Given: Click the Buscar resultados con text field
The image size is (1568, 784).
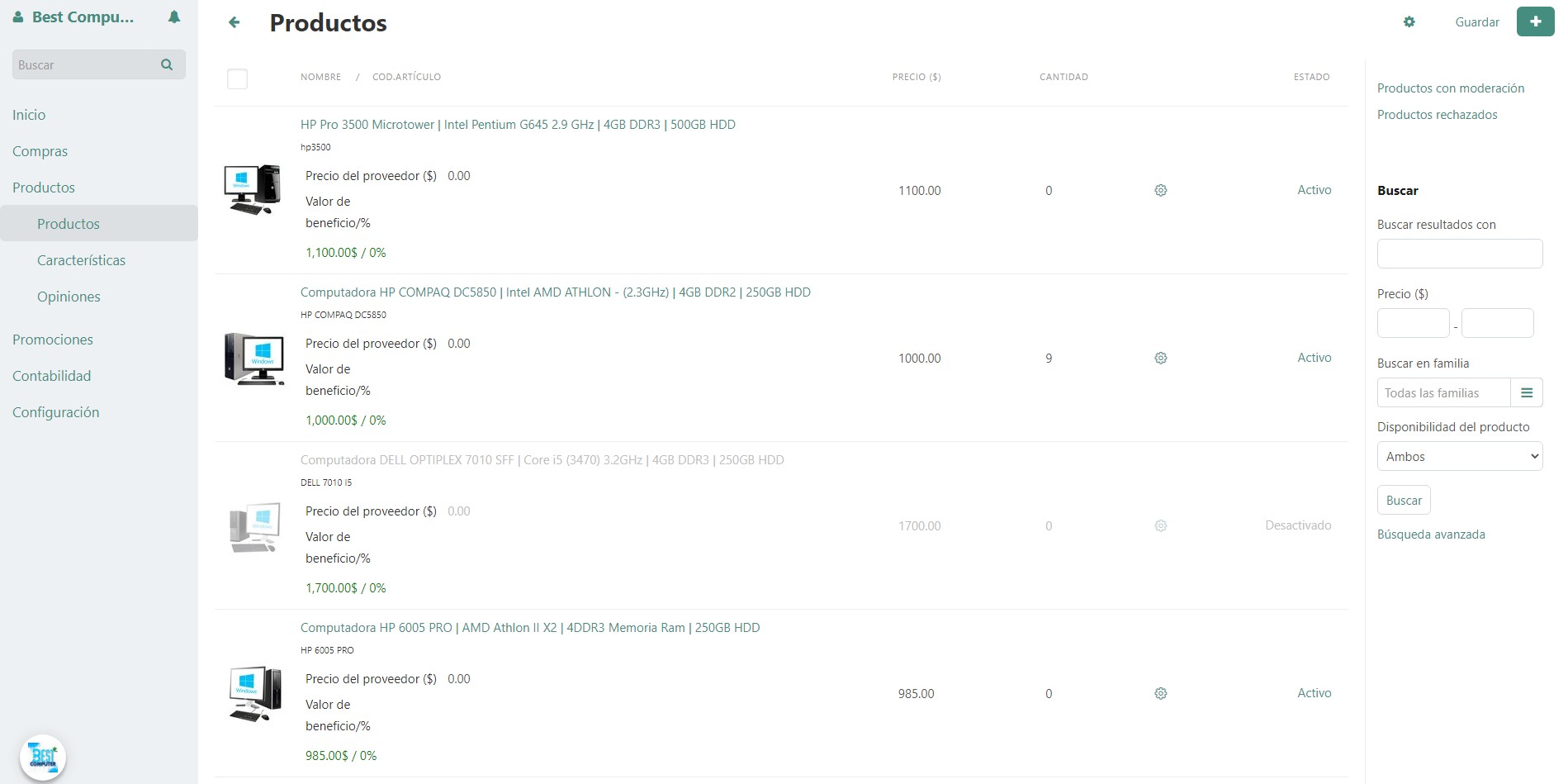Looking at the screenshot, I should (x=1459, y=254).
